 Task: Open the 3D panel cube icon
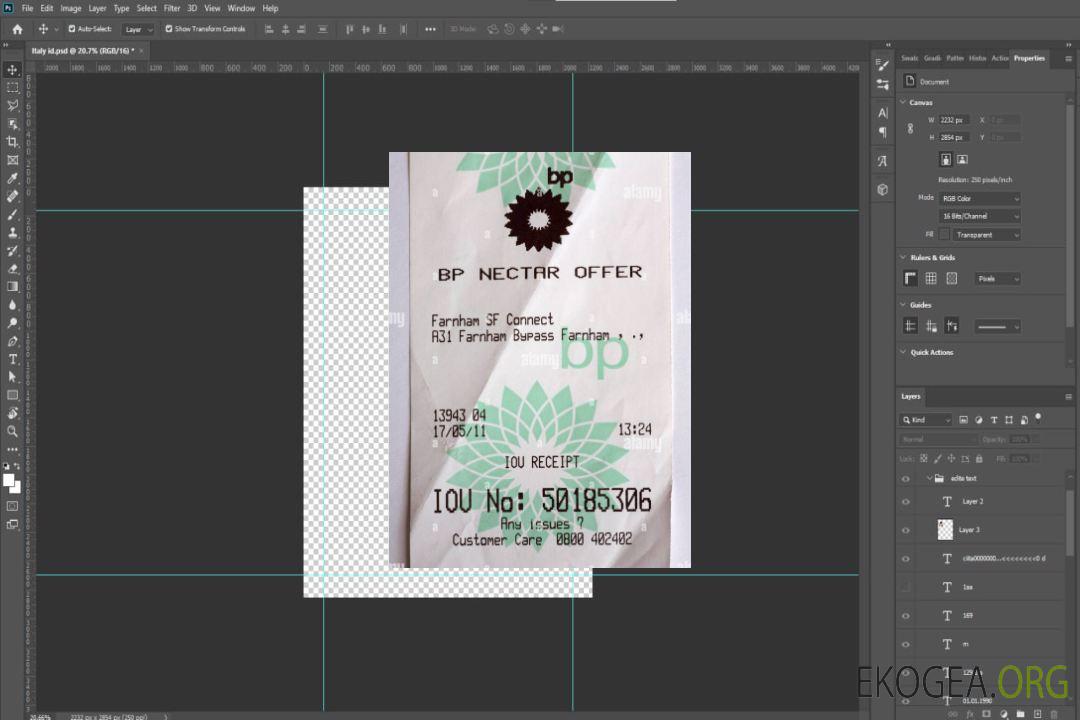(882, 188)
